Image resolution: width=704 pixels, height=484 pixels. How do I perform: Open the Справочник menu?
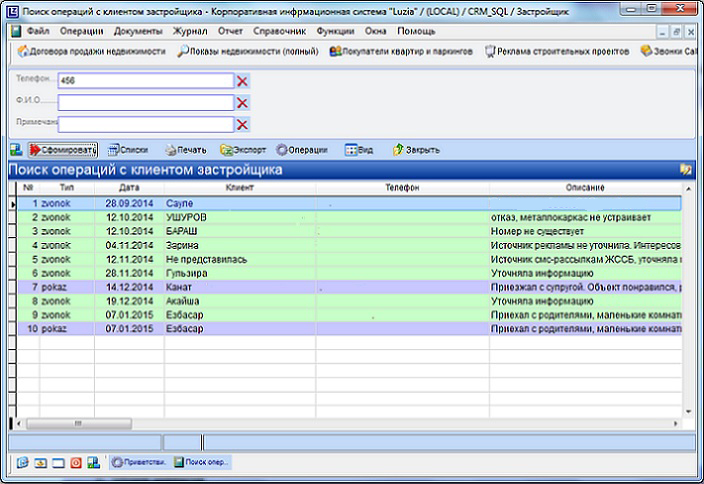pos(280,31)
